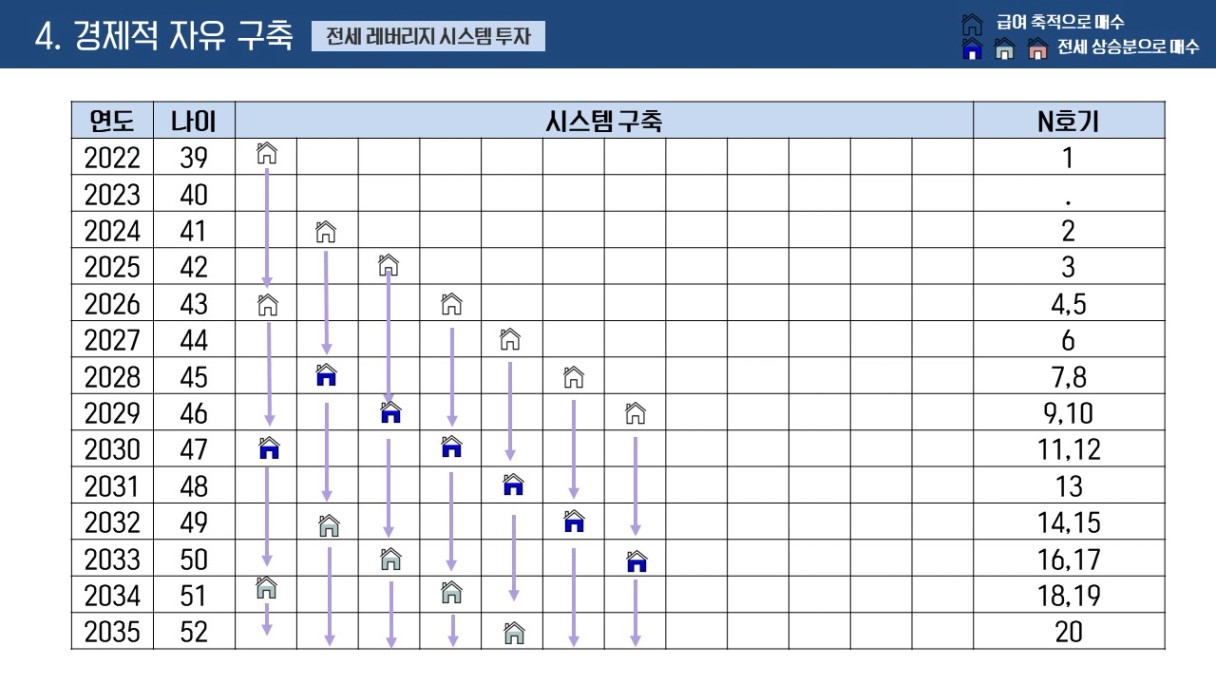Select the second gray house in the 2034 row

[x=452, y=593]
